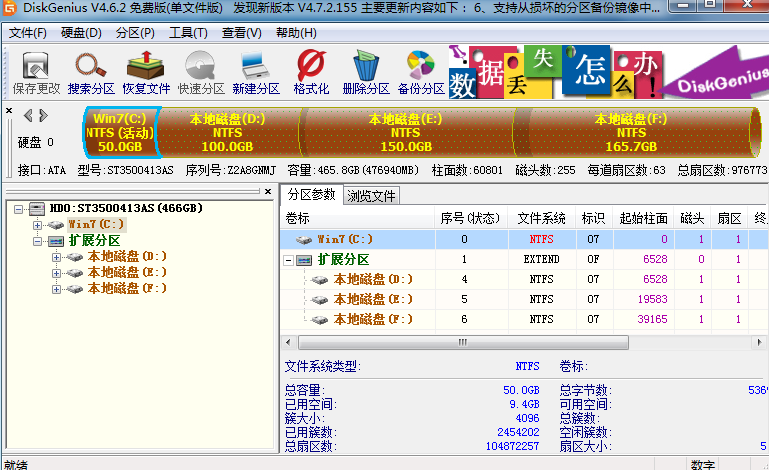
Task: Close the left tree panel
Action: pos(268,191)
